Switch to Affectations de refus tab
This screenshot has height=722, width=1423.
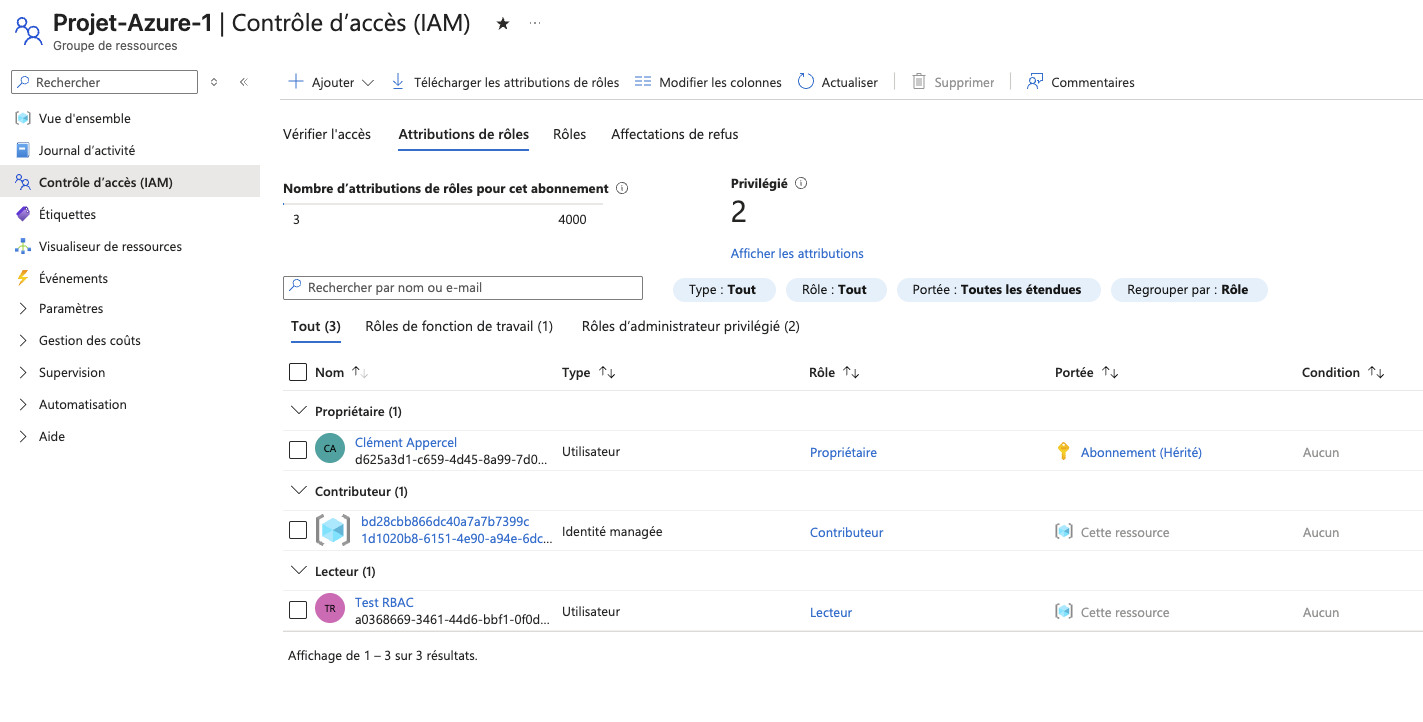[x=675, y=134]
